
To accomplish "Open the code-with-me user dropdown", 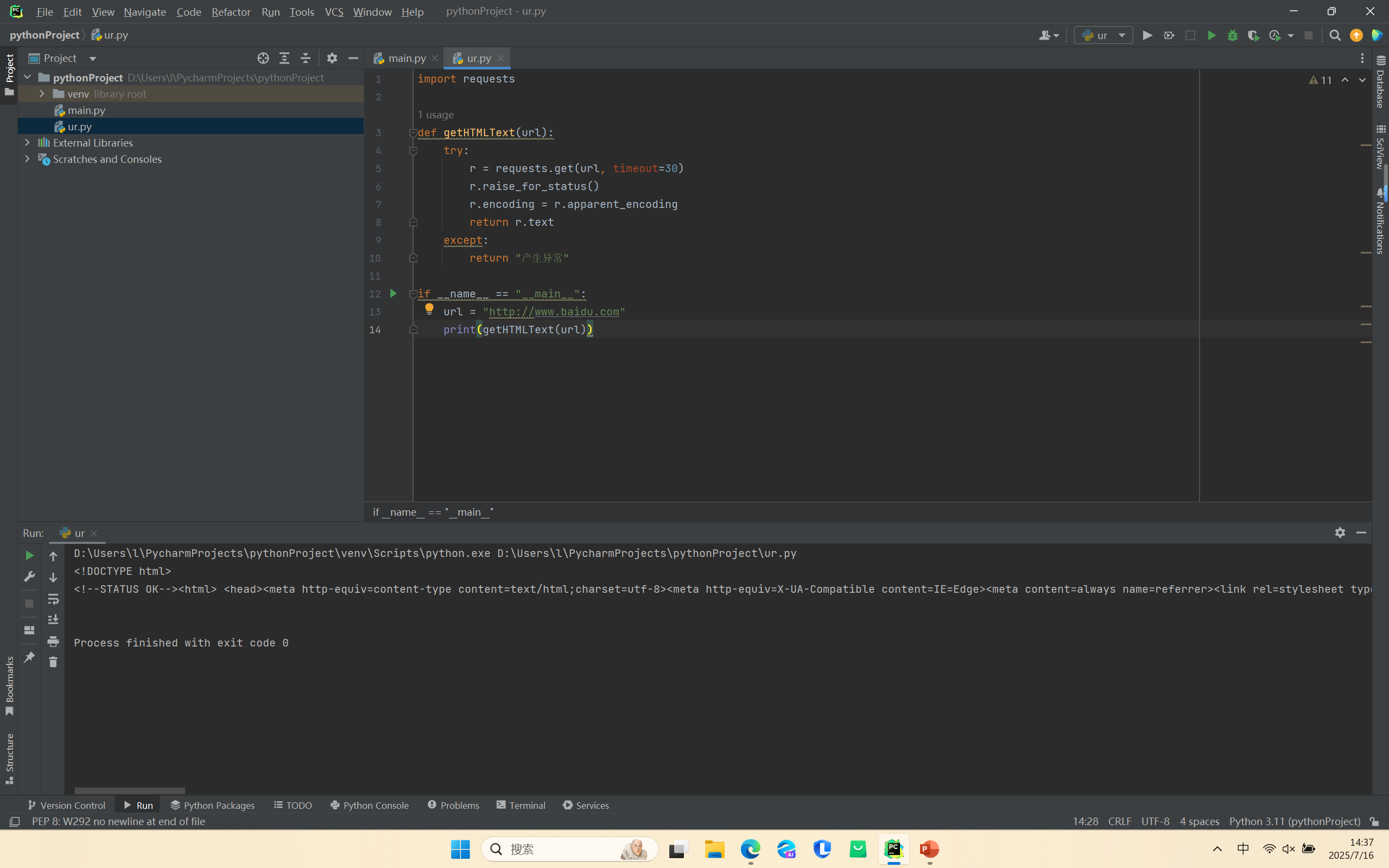I will tap(1049, 36).
